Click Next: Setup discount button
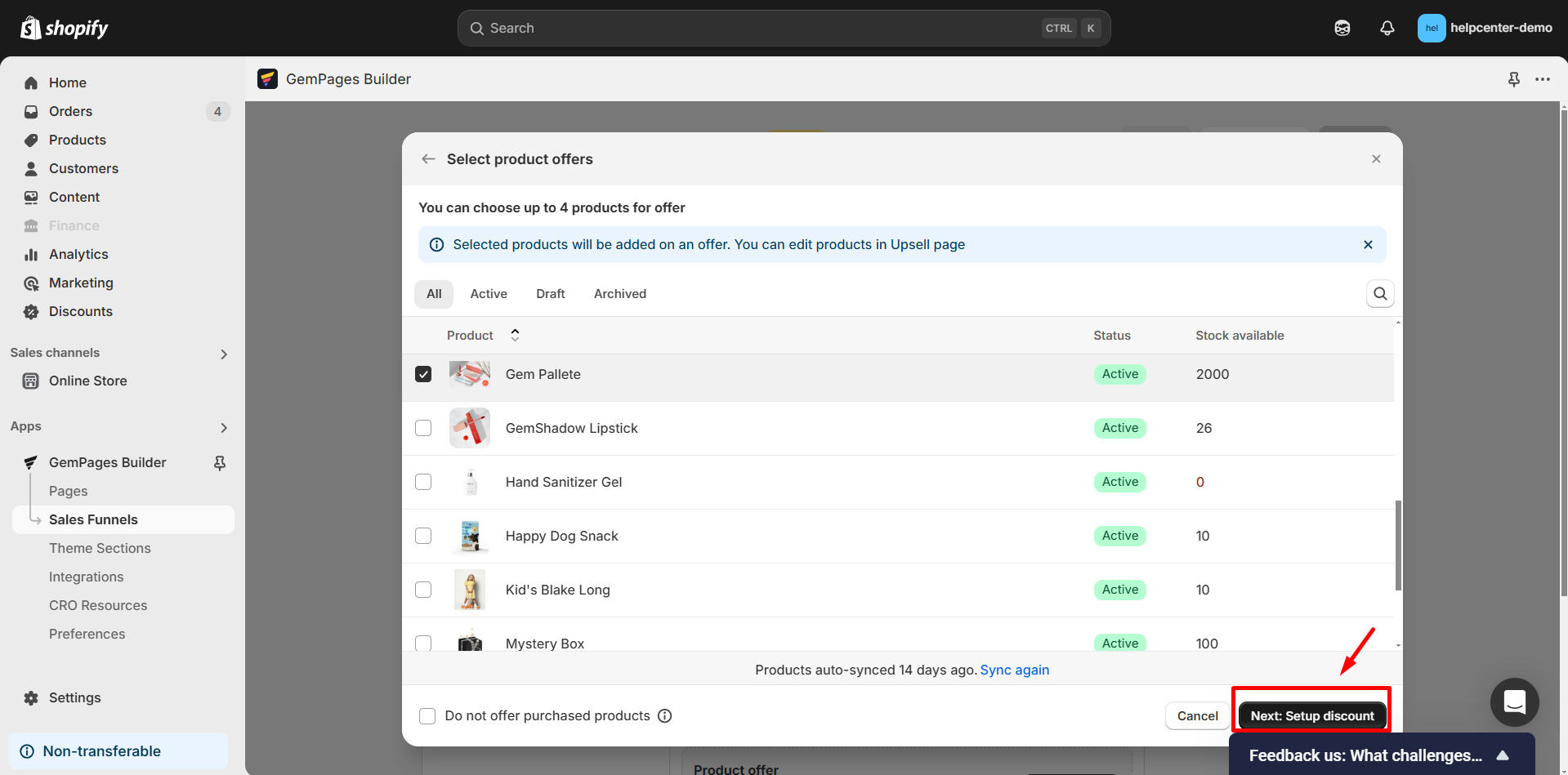Viewport: 1568px width, 775px height. pyautogui.click(x=1311, y=716)
